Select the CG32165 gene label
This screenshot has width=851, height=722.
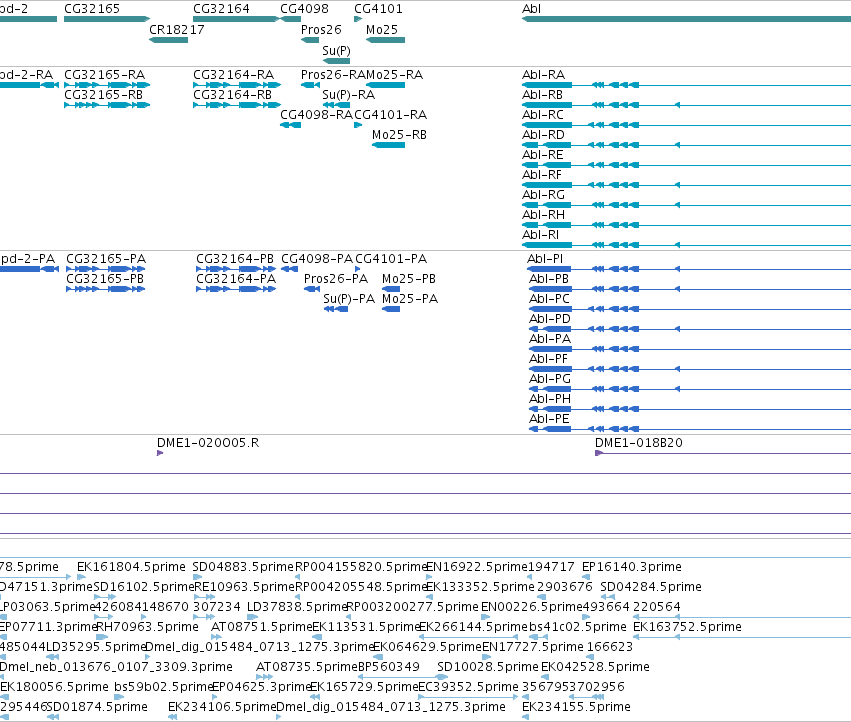pyautogui.click(x=92, y=9)
